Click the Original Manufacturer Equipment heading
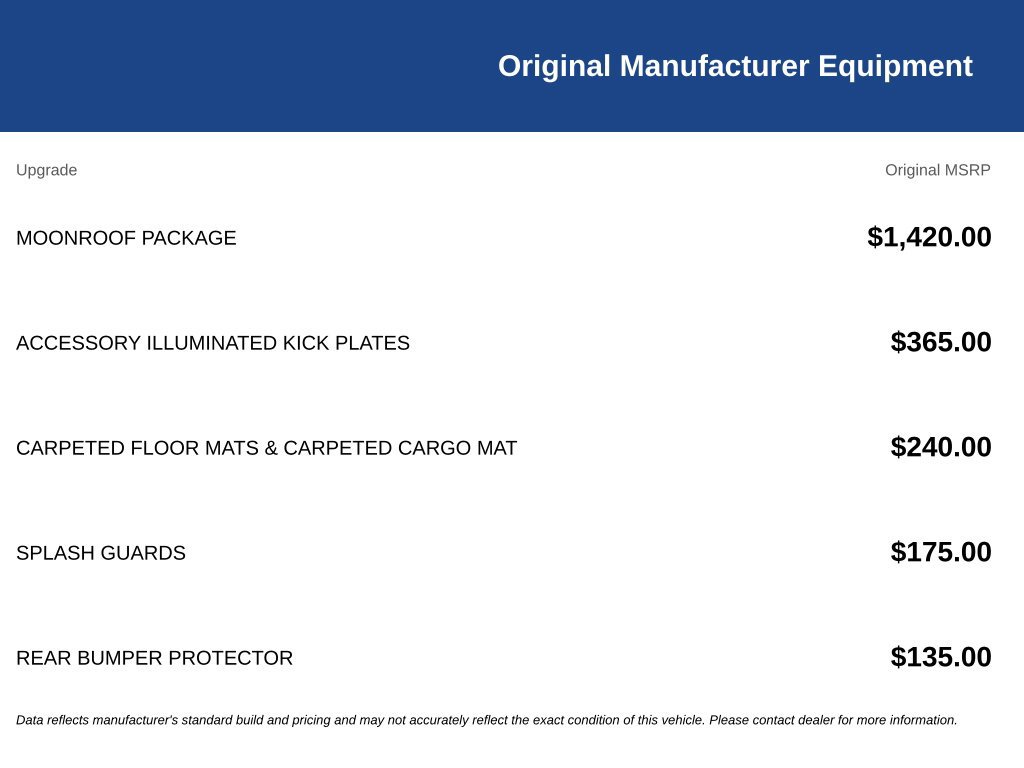 point(735,66)
